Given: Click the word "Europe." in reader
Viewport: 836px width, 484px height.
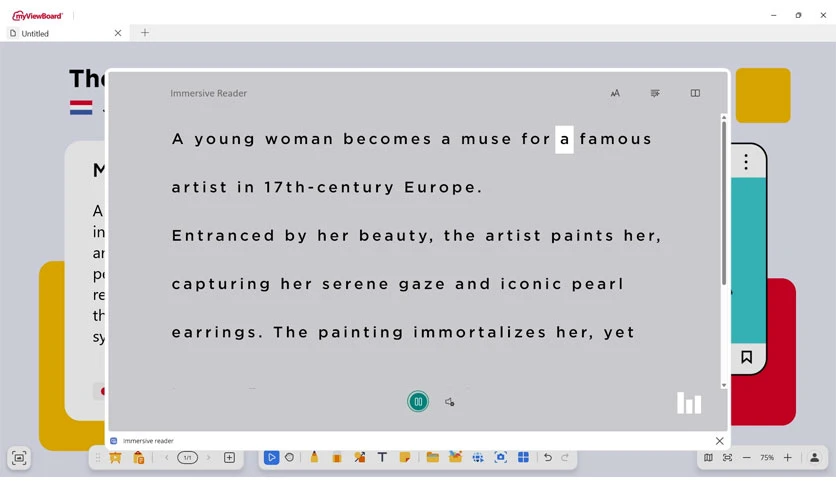Looking at the screenshot, I should pyautogui.click(x=443, y=188).
